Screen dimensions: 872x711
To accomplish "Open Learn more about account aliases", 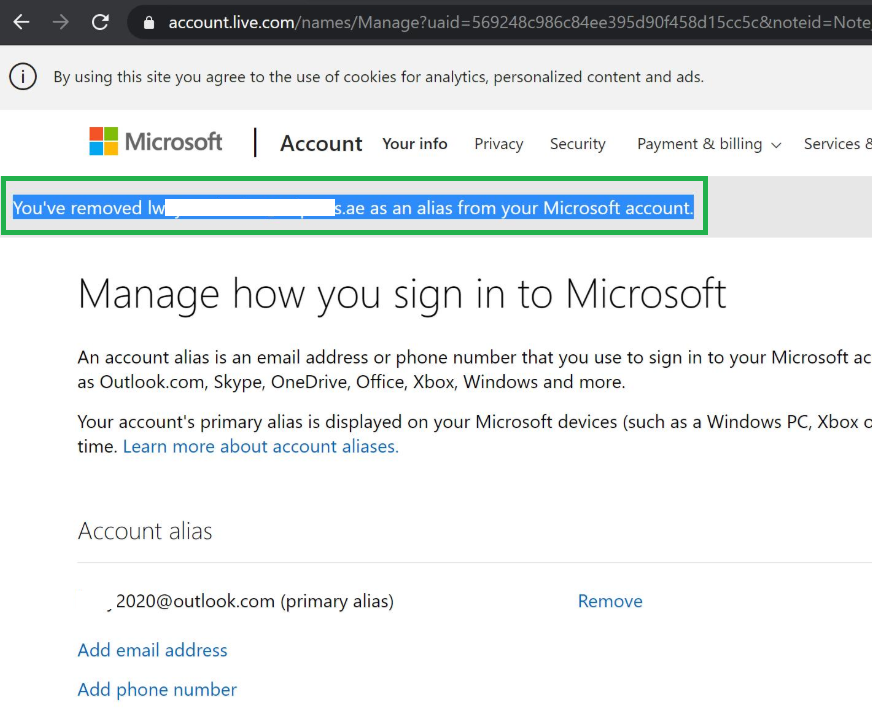I will pyautogui.click(x=261, y=446).
